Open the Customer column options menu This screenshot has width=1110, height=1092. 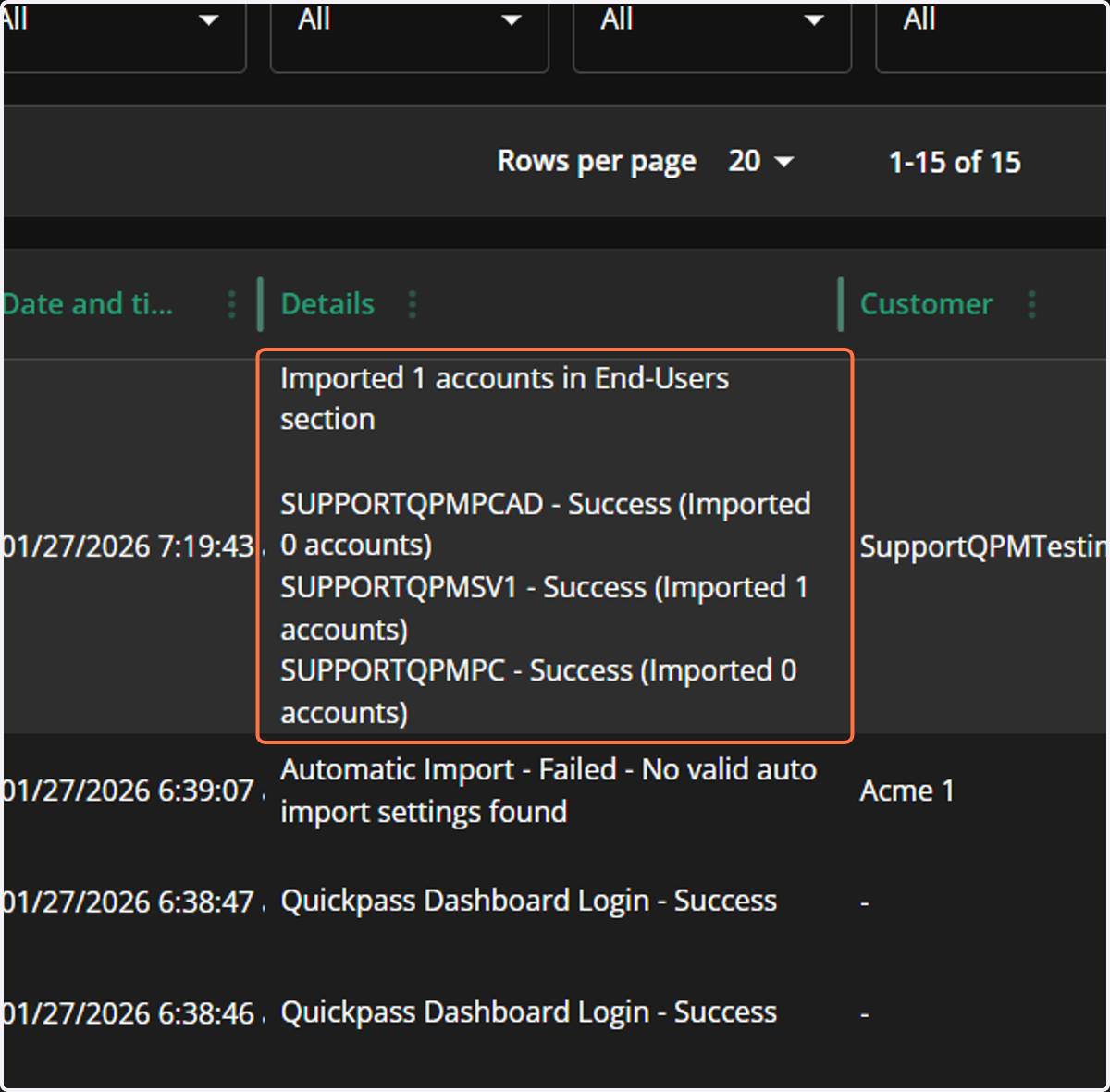1031,304
